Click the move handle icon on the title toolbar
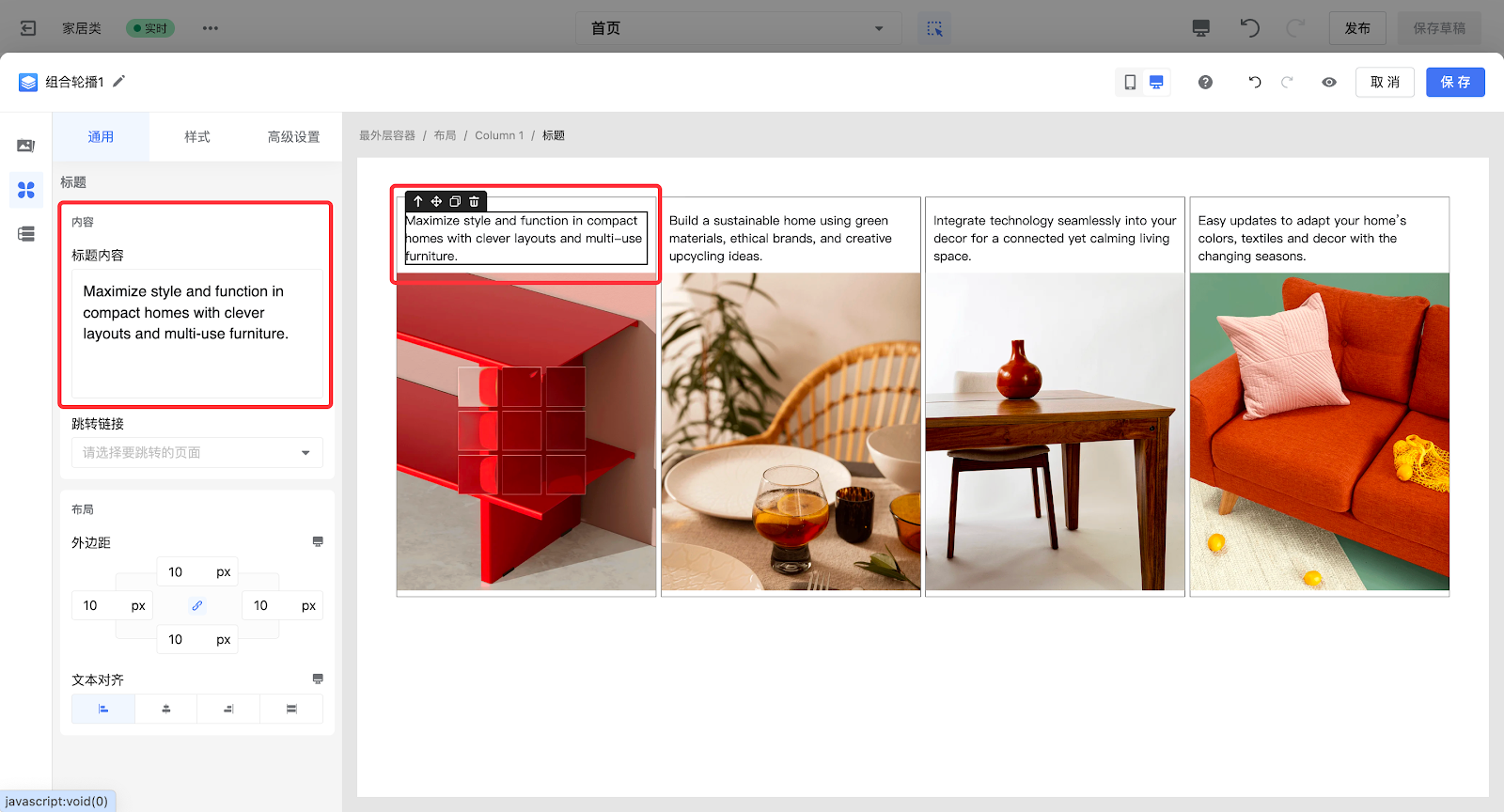Image resolution: width=1504 pixels, height=812 pixels. pyautogui.click(x=436, y=201)
